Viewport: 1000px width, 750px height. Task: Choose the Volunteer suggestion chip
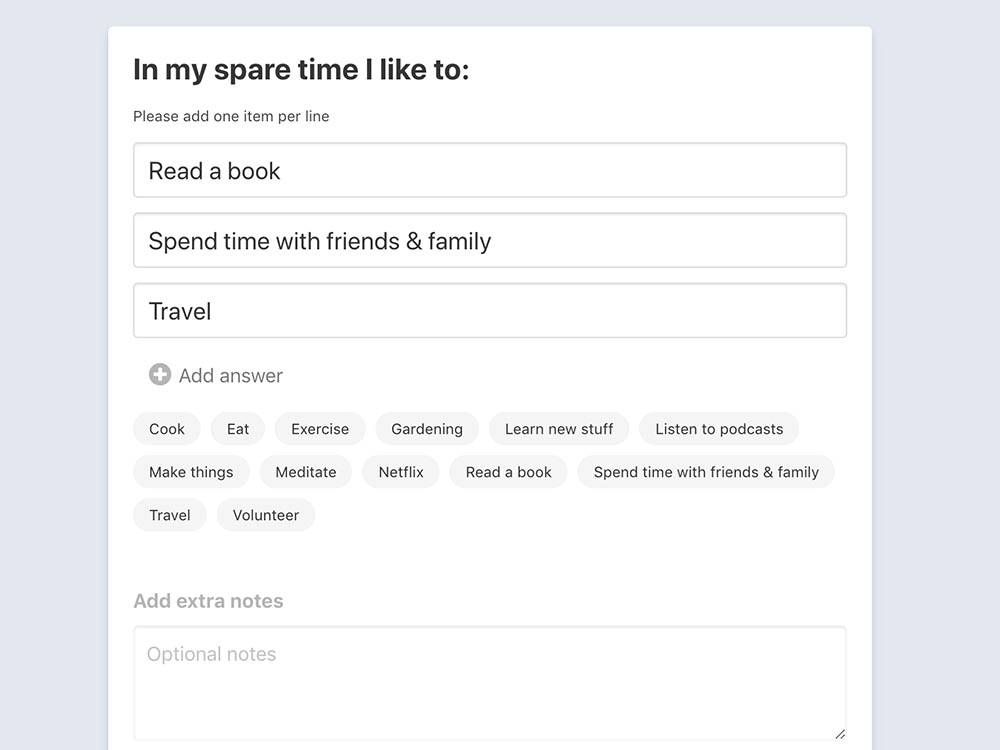point(266,515)
